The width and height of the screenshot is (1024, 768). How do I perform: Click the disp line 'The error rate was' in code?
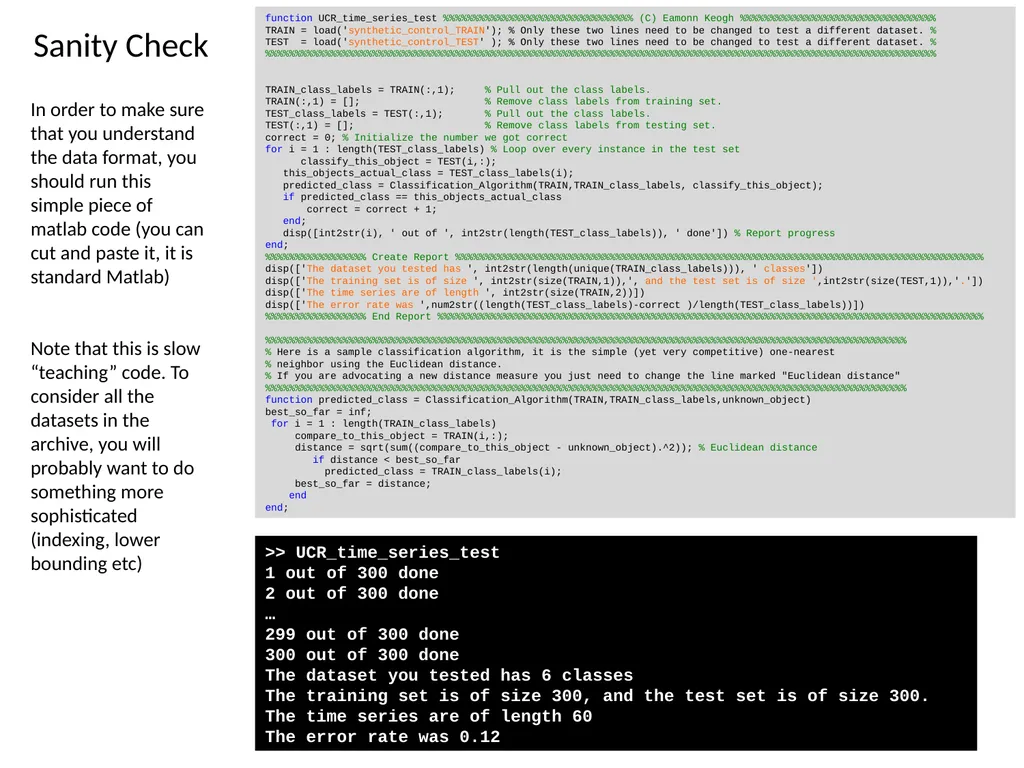(564, 305)
